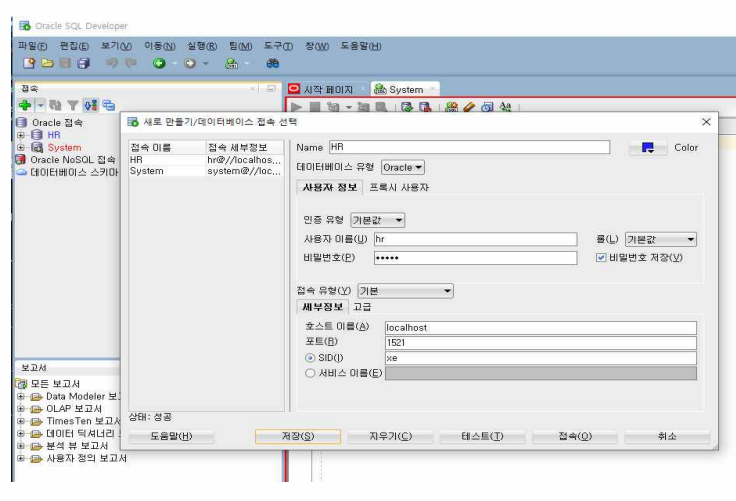Select the 서비스 이름 radio button

click(x=310, y=373)
